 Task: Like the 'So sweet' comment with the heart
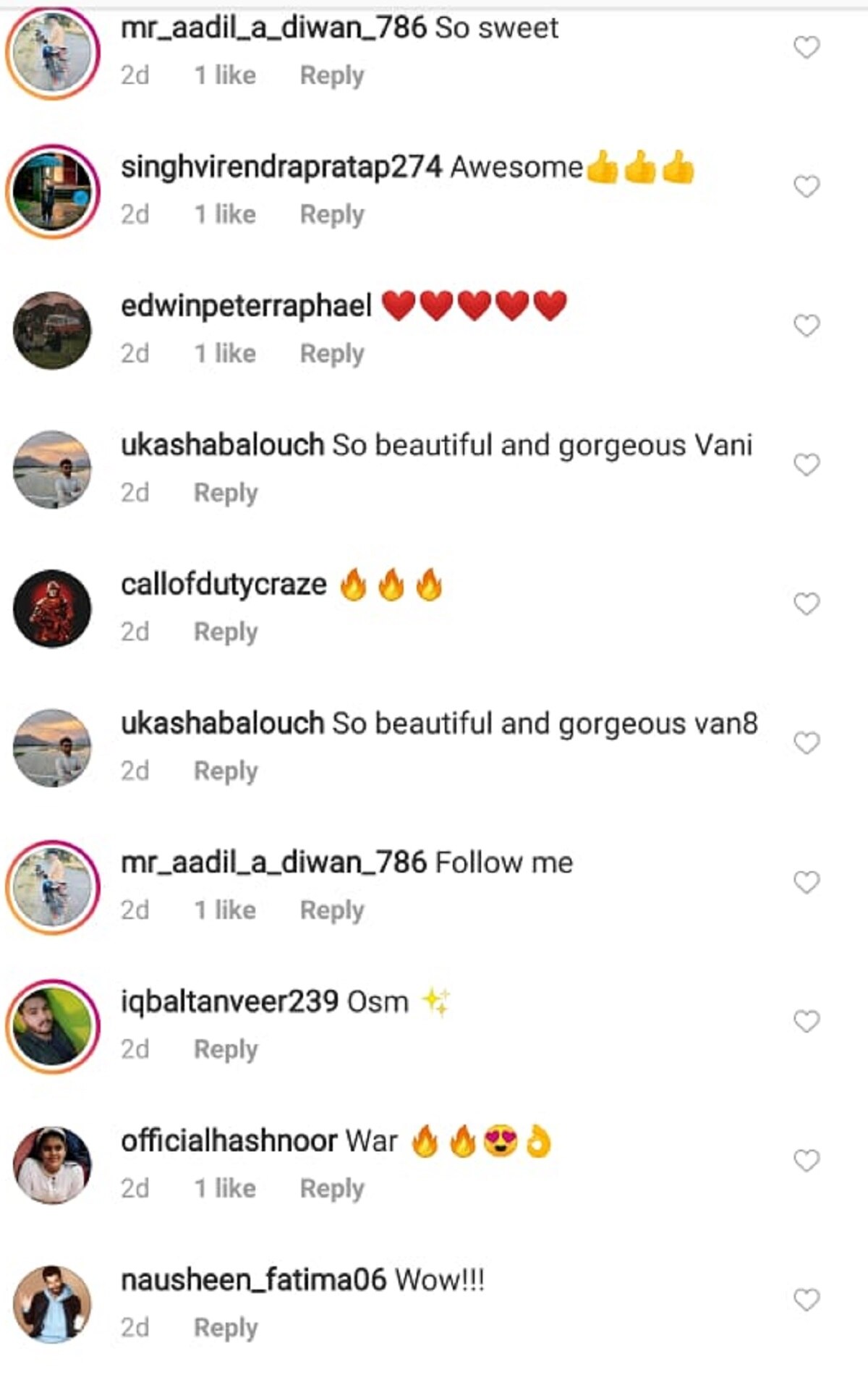click(x=807, y=48)
